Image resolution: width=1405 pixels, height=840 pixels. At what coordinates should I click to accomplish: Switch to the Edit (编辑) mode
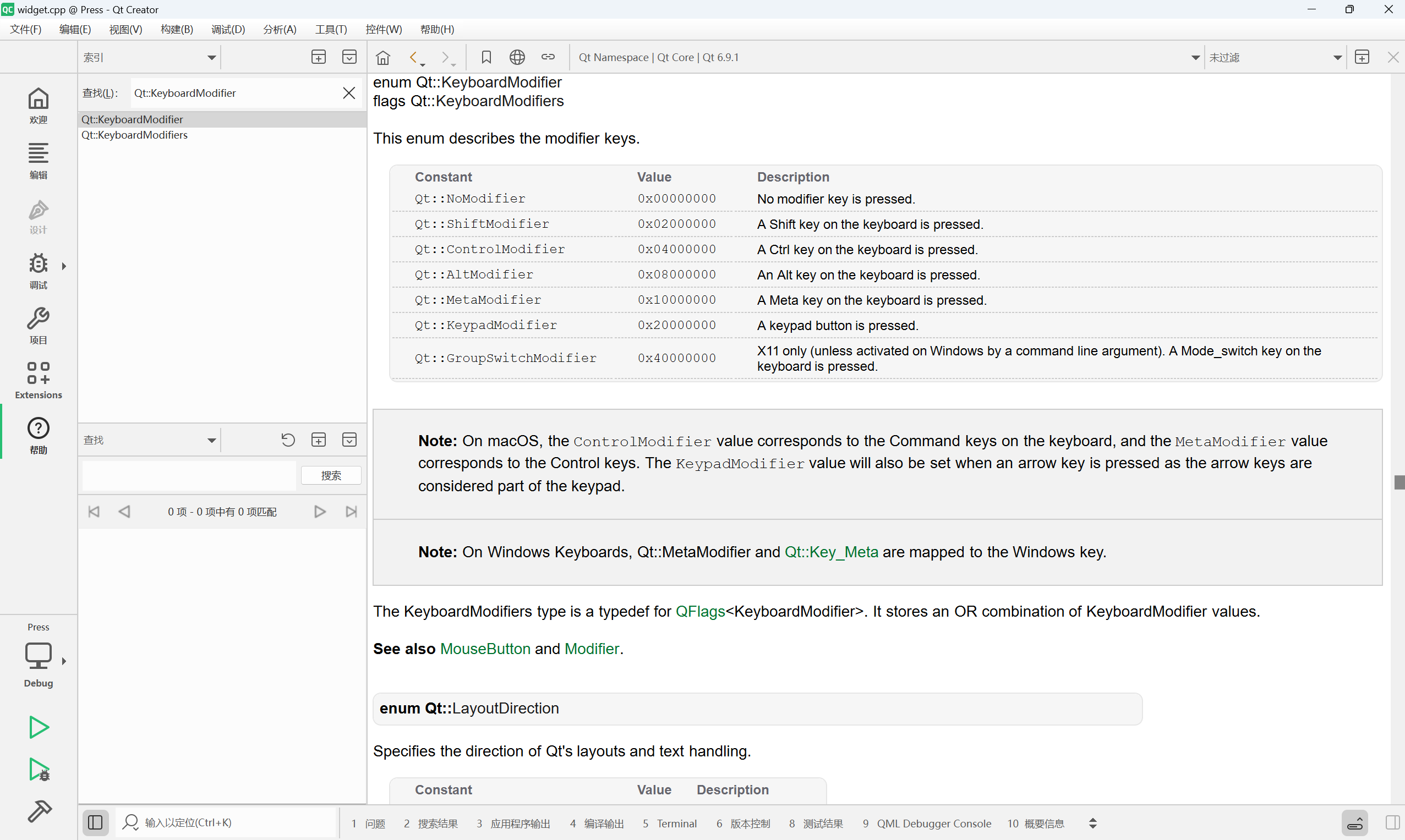[x=38, y=160]
